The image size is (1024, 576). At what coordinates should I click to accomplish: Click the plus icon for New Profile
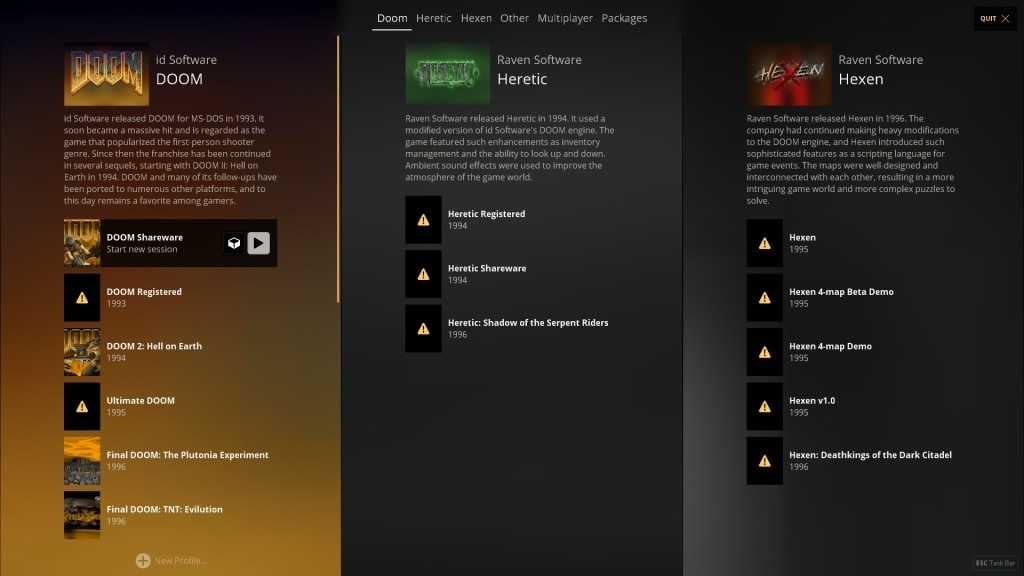pyautogui.click(x=143, y=560)
